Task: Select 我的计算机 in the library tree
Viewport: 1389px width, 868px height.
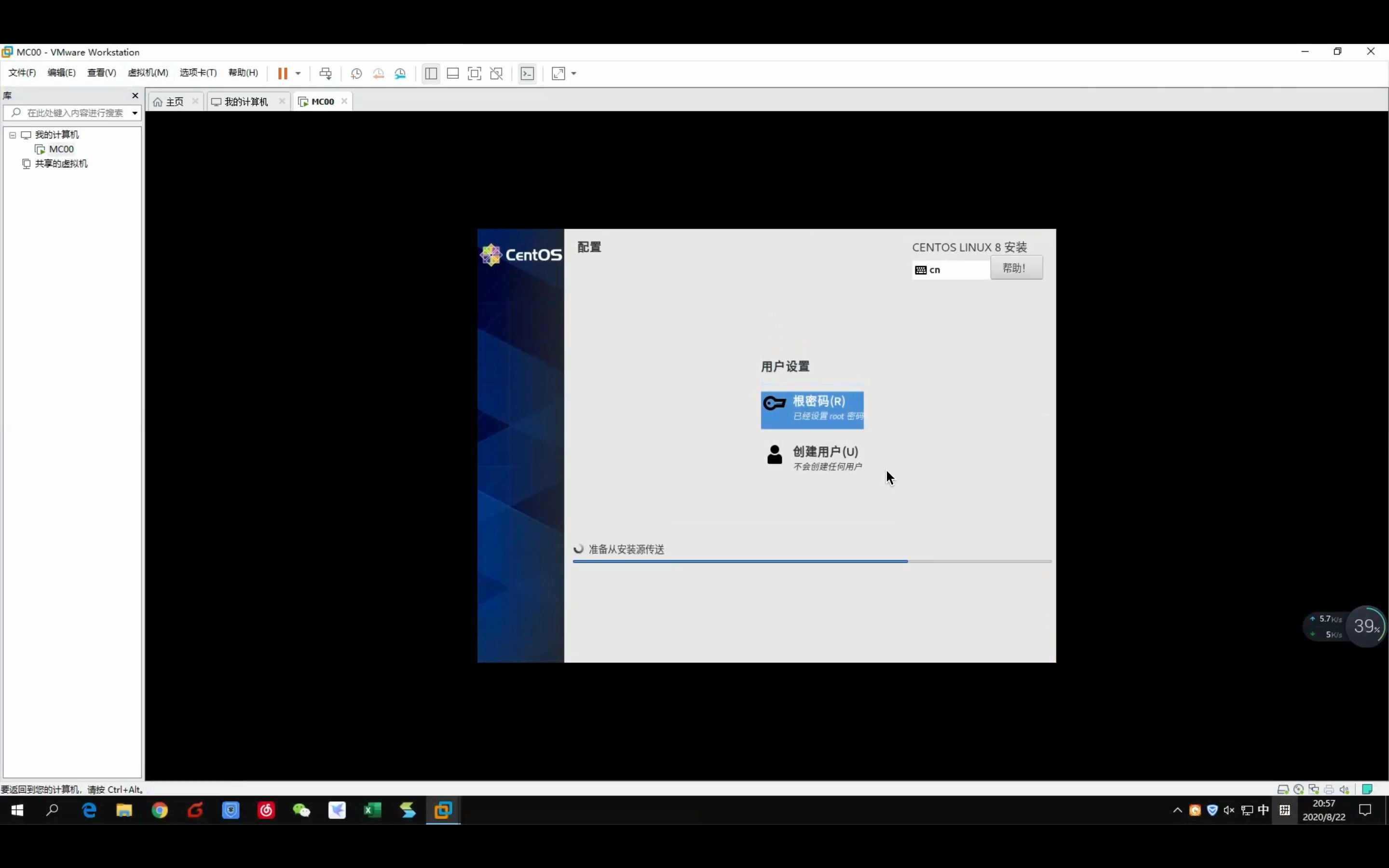Action: (x=57, y=135)
